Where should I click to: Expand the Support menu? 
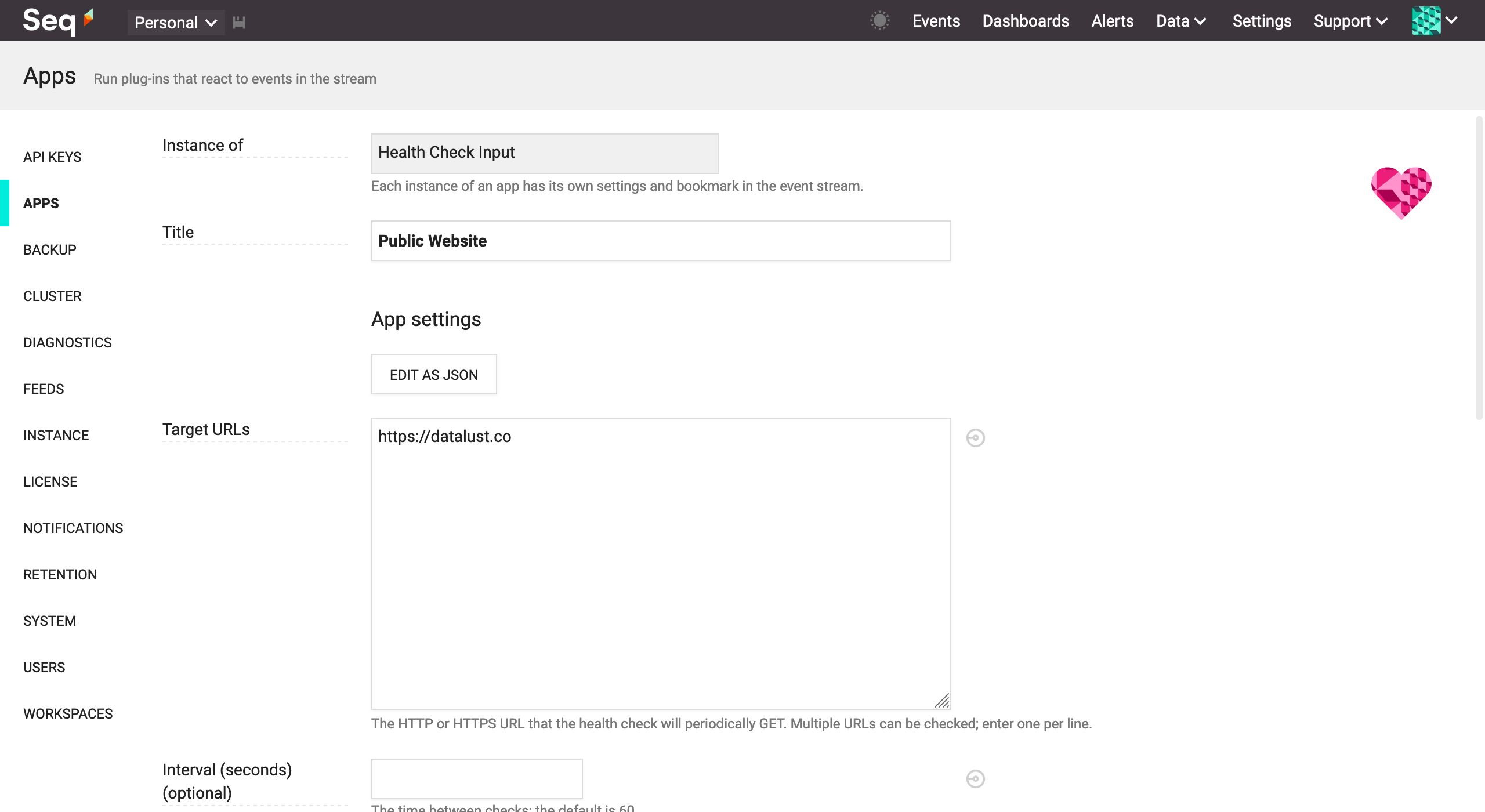pyautogui.click(x=1350, y=21)
